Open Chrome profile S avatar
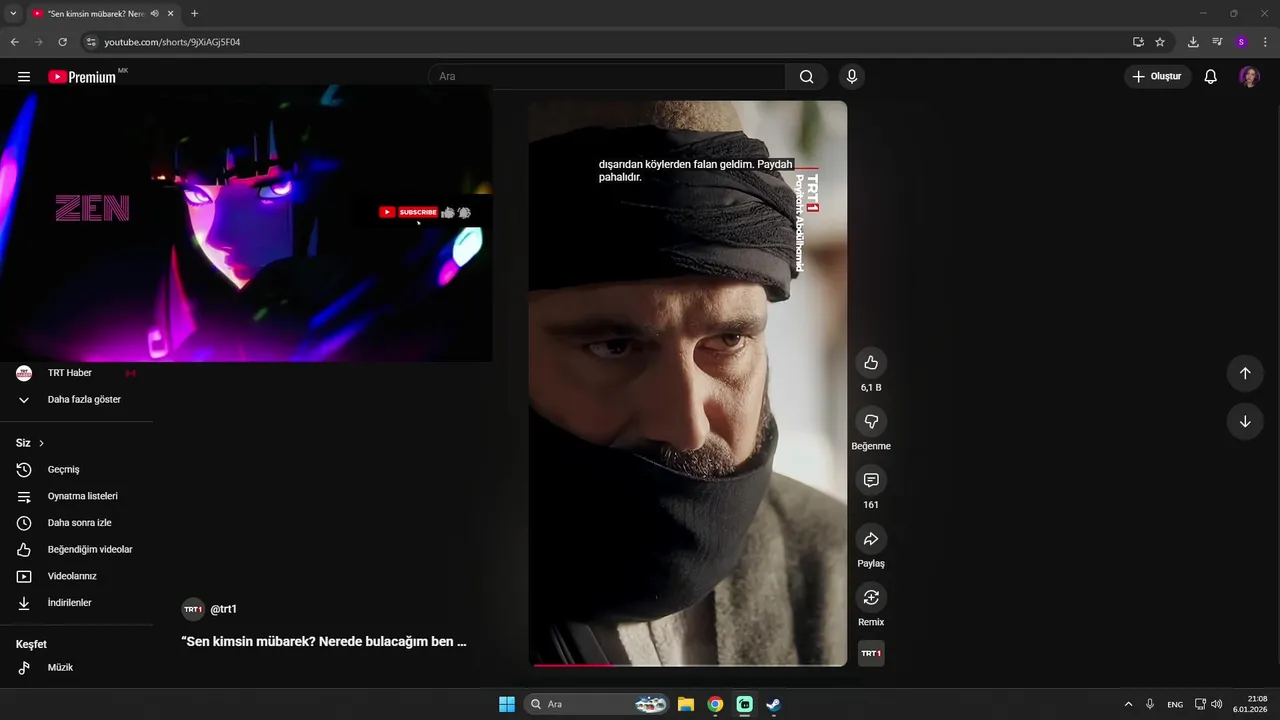Screen dimensions: 1280x720 (x=1241, y=42)
